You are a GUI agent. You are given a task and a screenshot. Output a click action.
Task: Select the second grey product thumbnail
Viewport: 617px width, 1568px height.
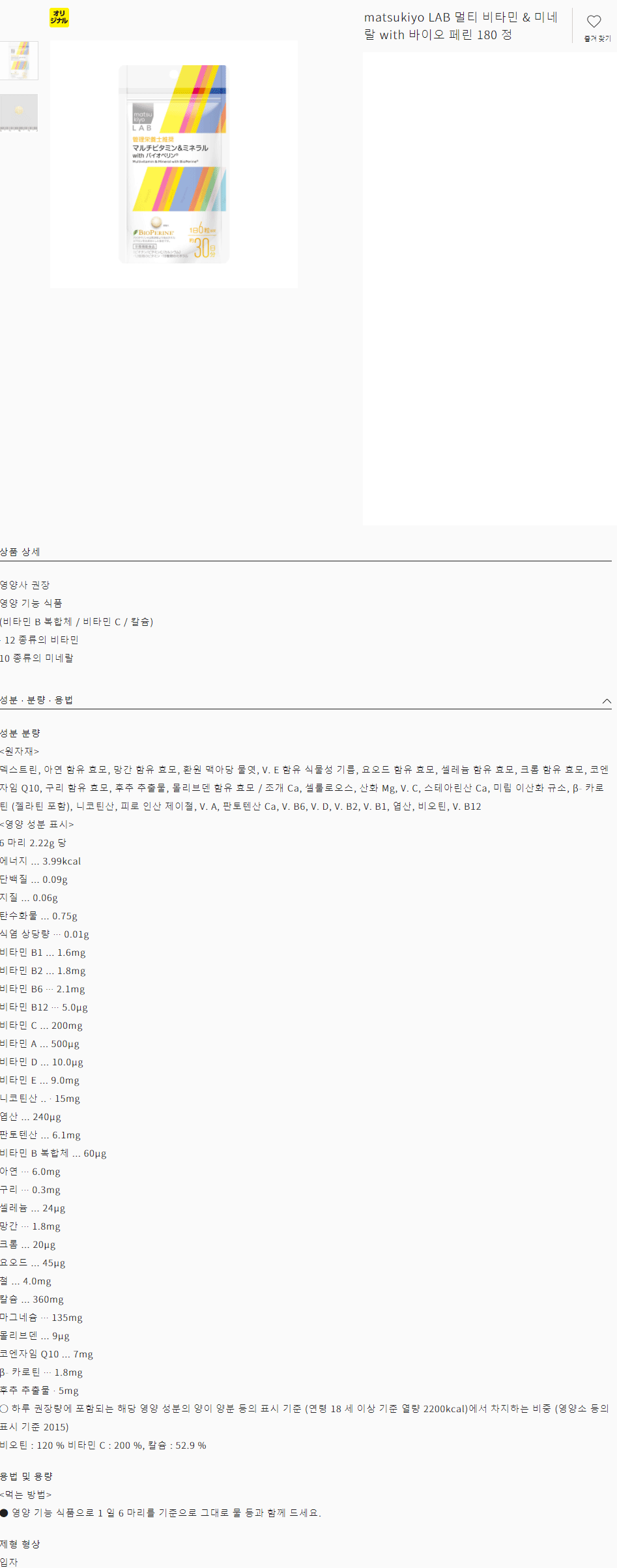click(x=19, y=113)
